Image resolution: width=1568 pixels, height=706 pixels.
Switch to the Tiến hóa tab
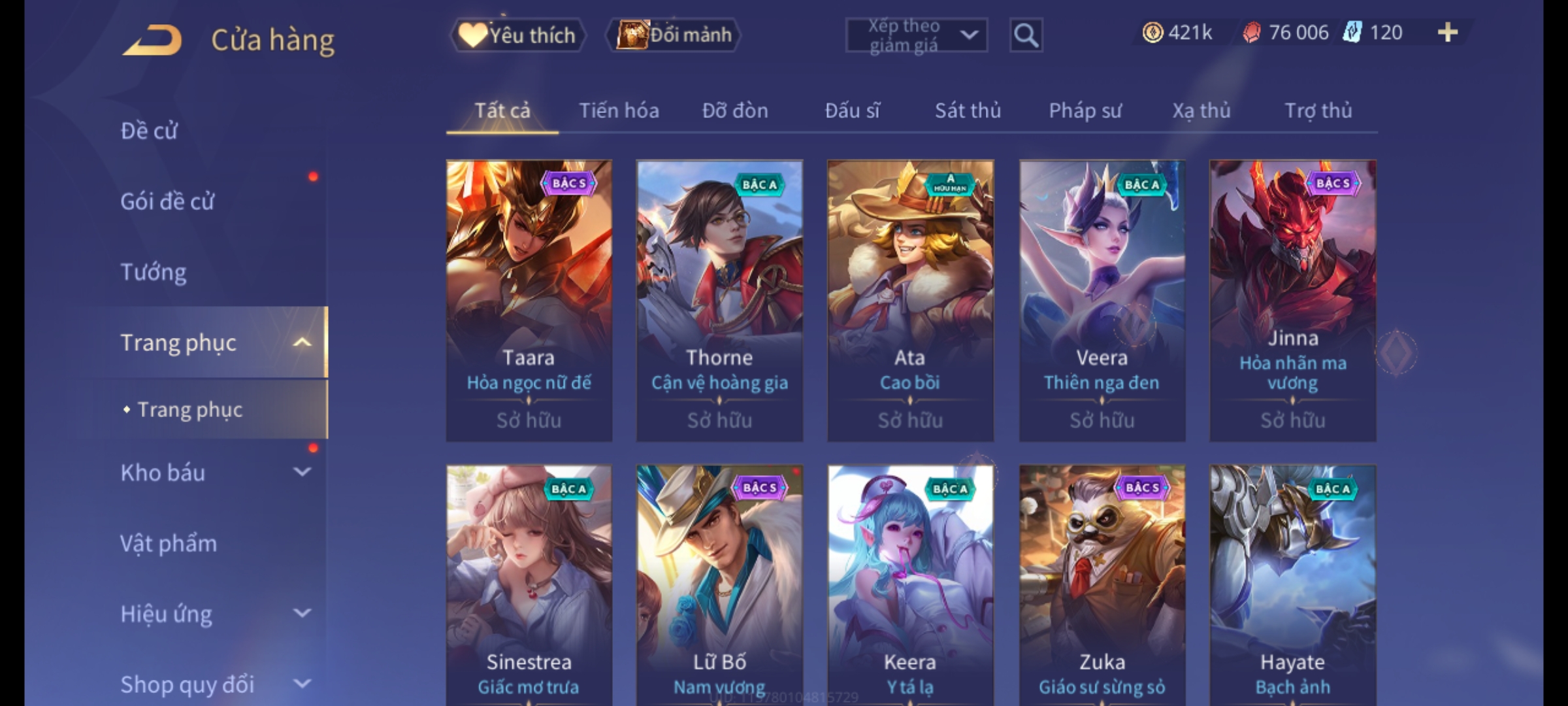pyautogui.click(x=619, y=110)
